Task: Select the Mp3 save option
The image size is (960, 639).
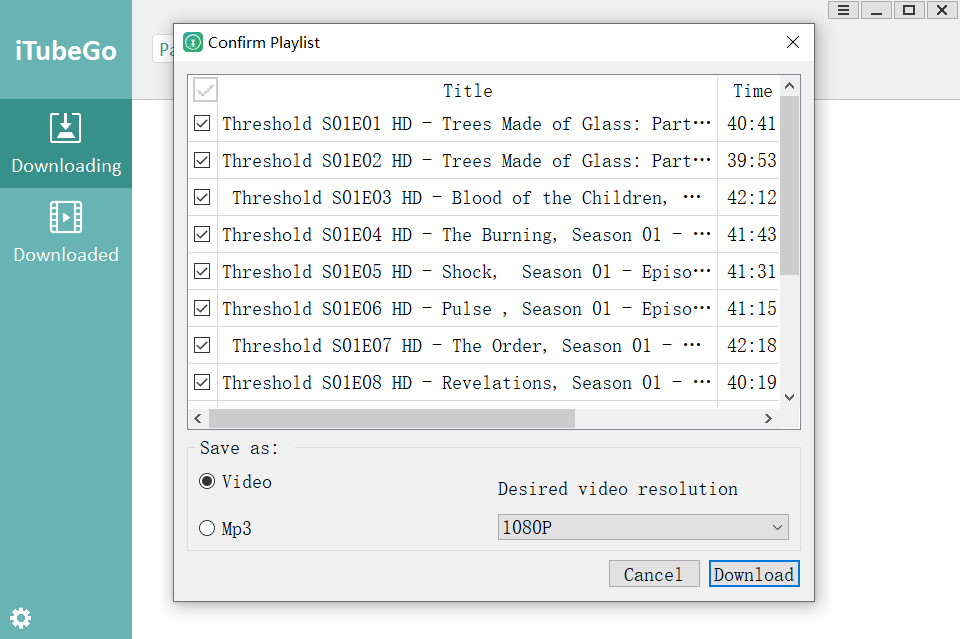Action: [207, 528]
